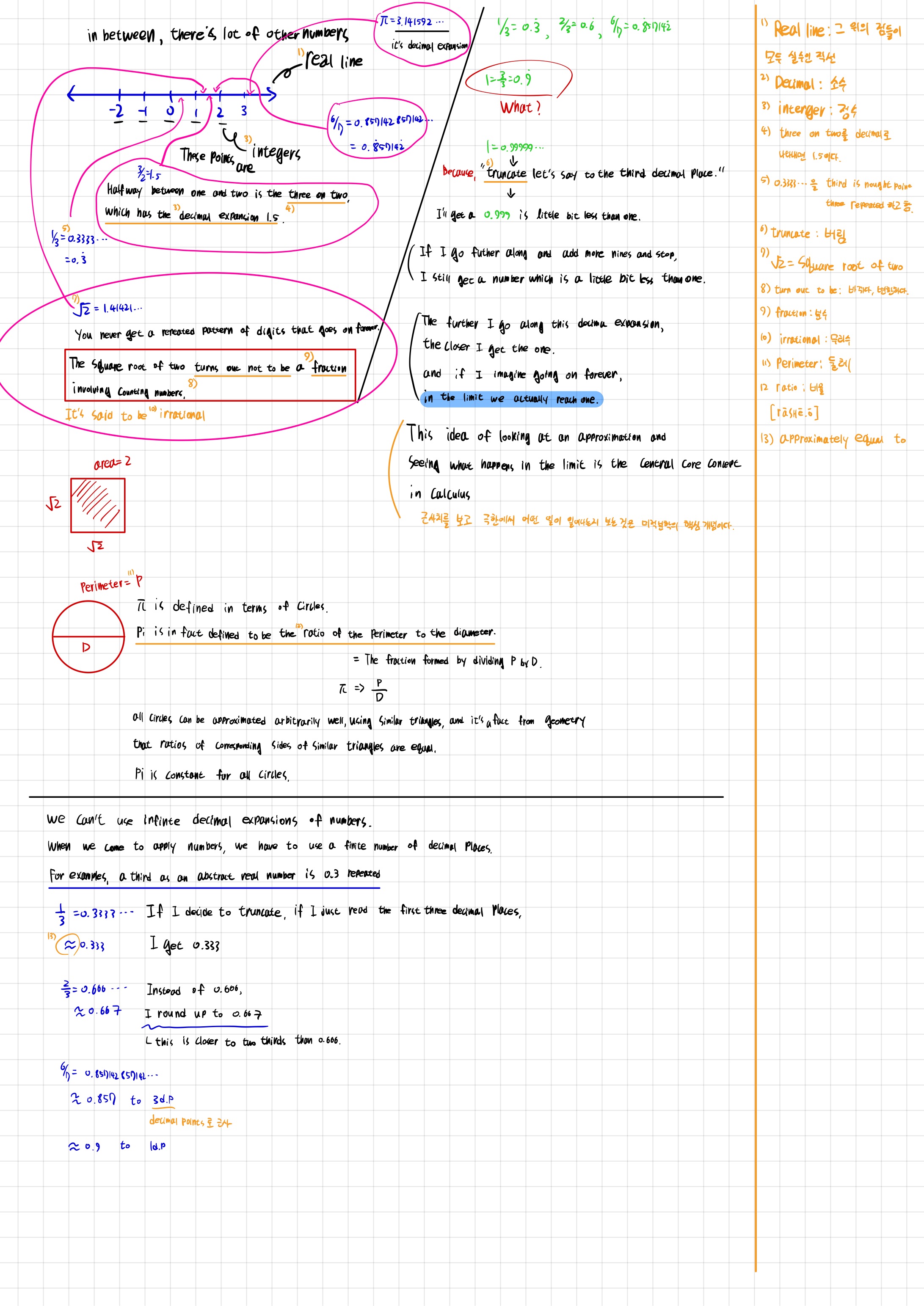
Task: Click the blue text "√2 = 1.41421…"
Action: pyautogui.click(x=108, y=308)
